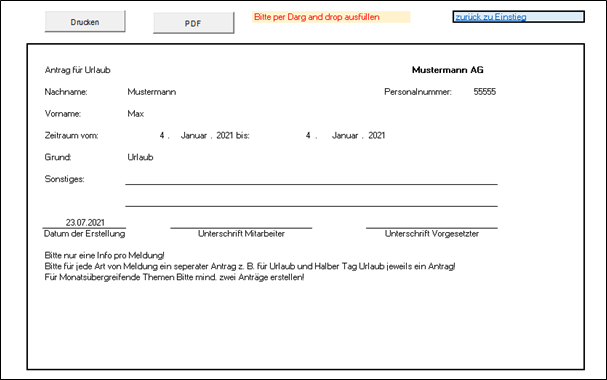Select the Nachname value 'Mustermann'
Image resolution: width=607 pixels, height=380 pixels.
pos(152,92)
